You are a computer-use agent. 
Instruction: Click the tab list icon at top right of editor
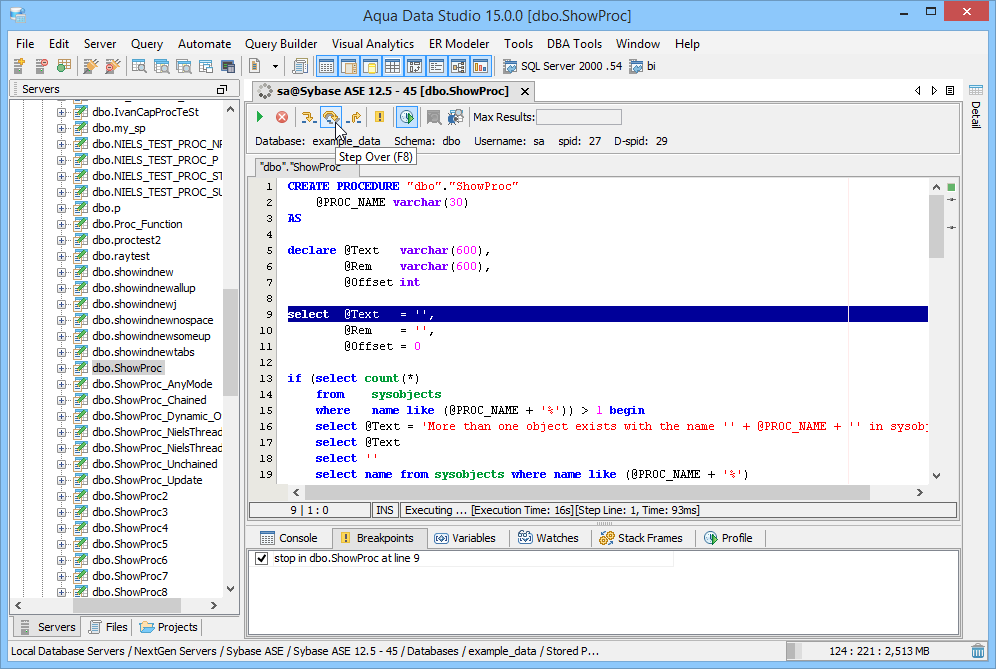(950, 91)
